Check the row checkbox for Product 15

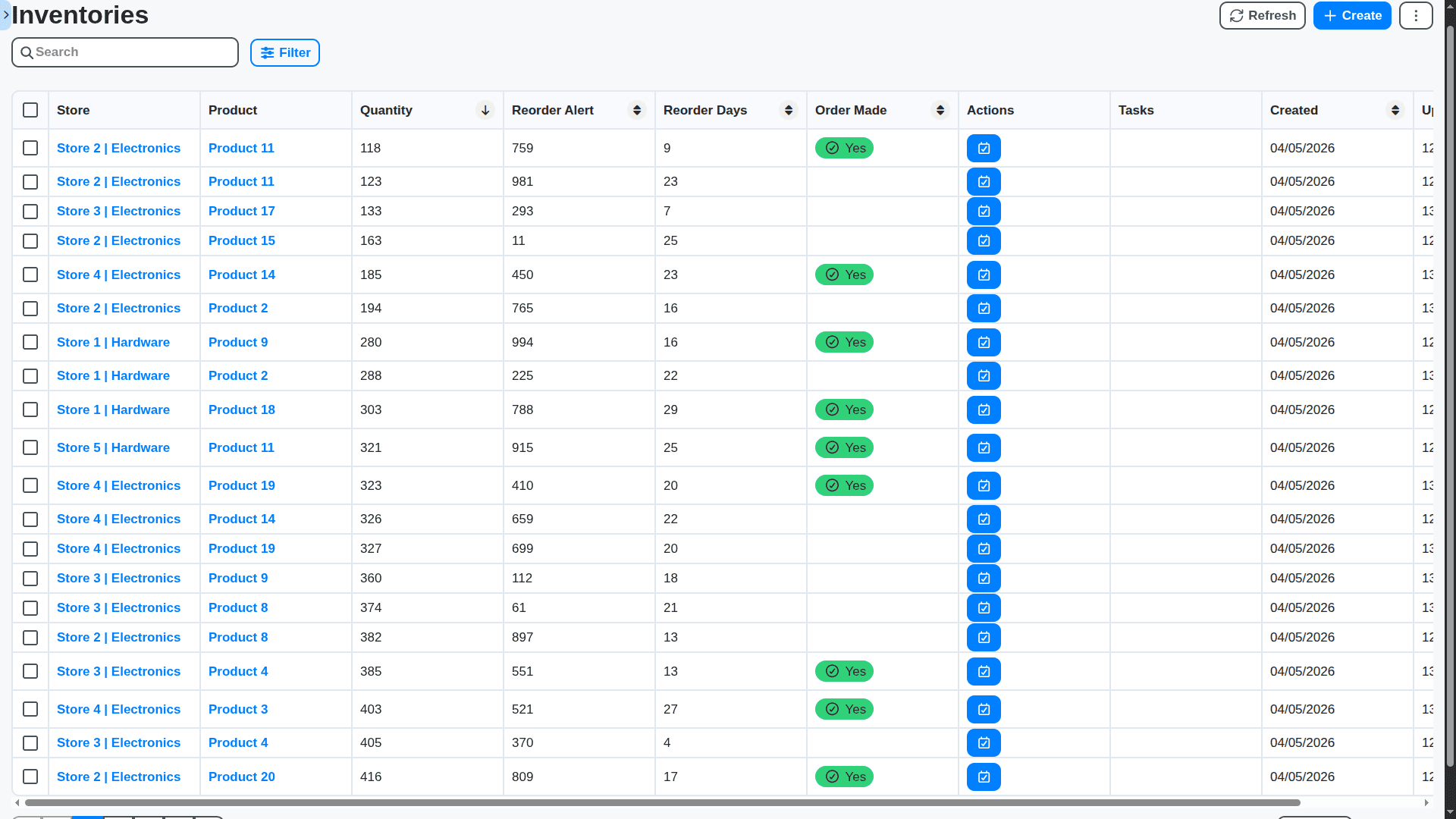(x=30, y=241)
